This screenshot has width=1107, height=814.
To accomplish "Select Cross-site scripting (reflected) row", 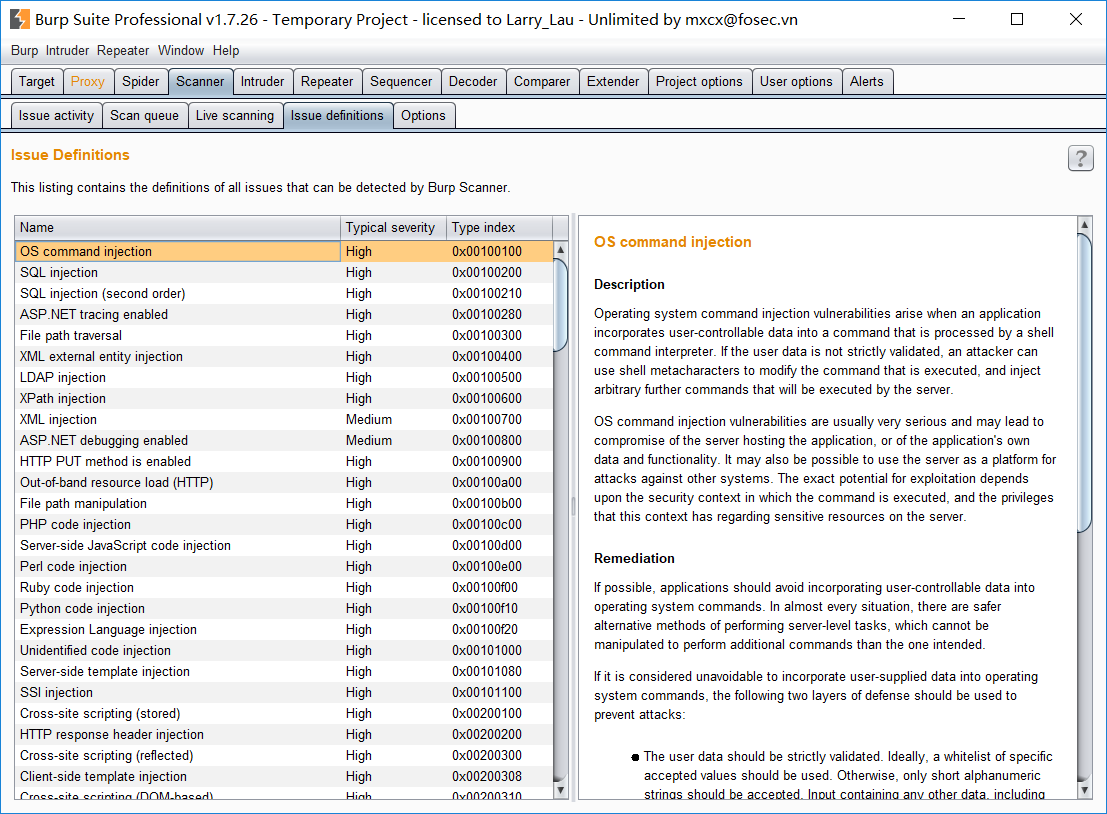I will tap(284, 755).
